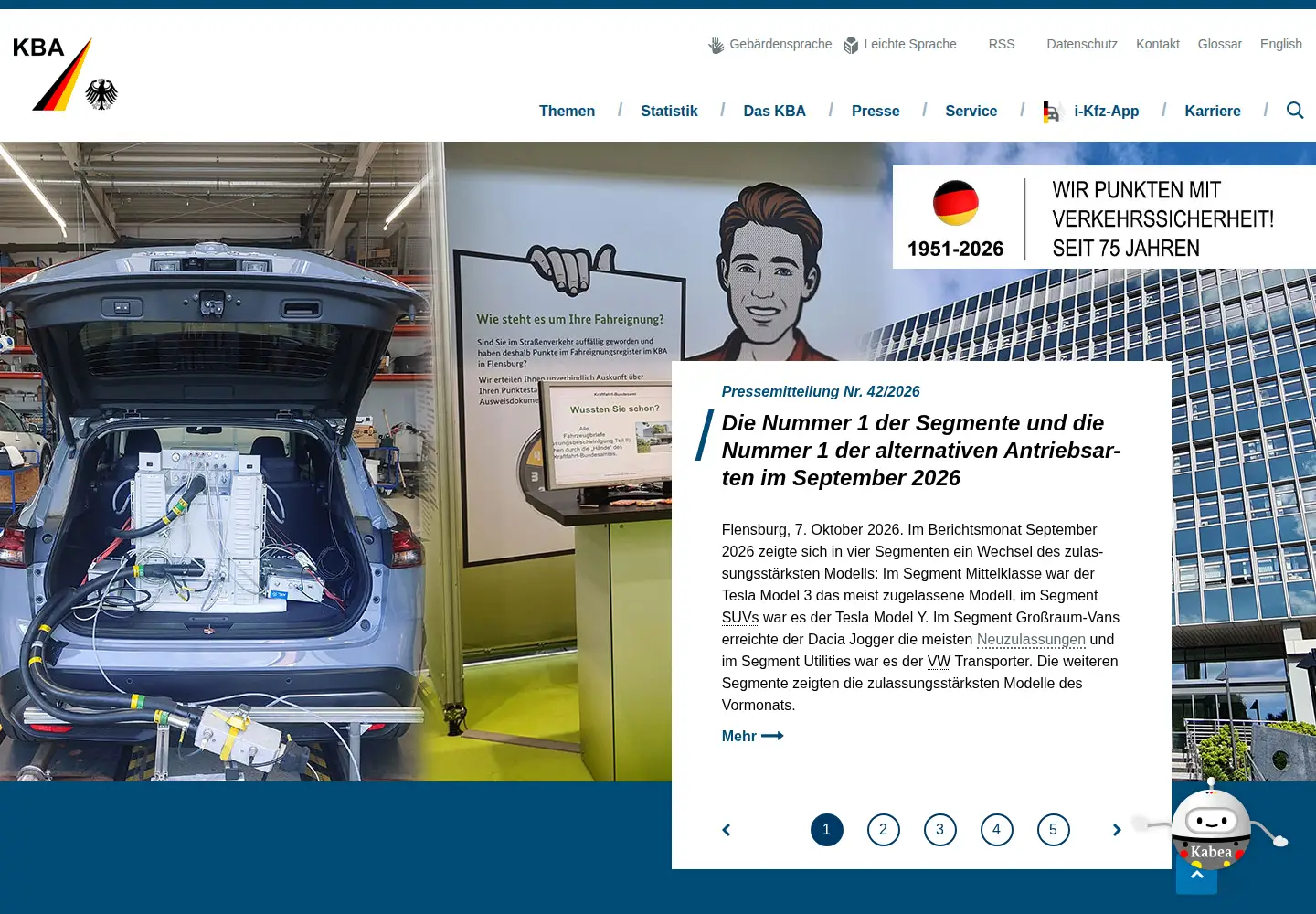Open the search magnifier icon
This screenshot has height=914, width=1316.
(1295, 111)
